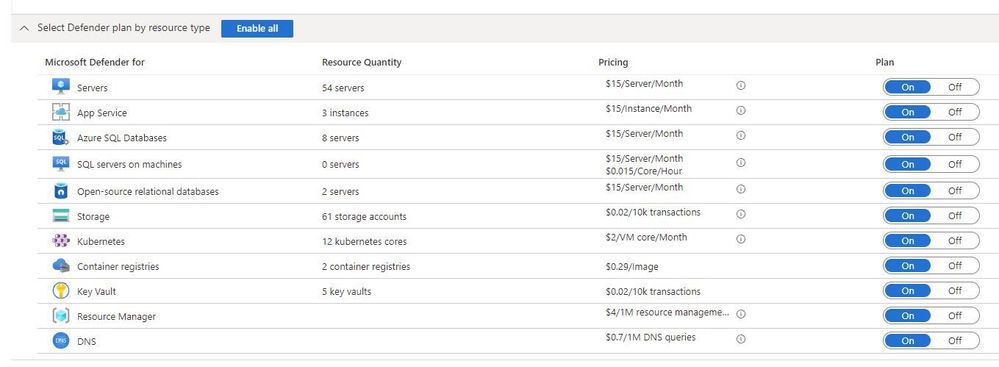Click the 'Open-source relational databases' row label
Viewport: 999px width, 367px height.
148,191
